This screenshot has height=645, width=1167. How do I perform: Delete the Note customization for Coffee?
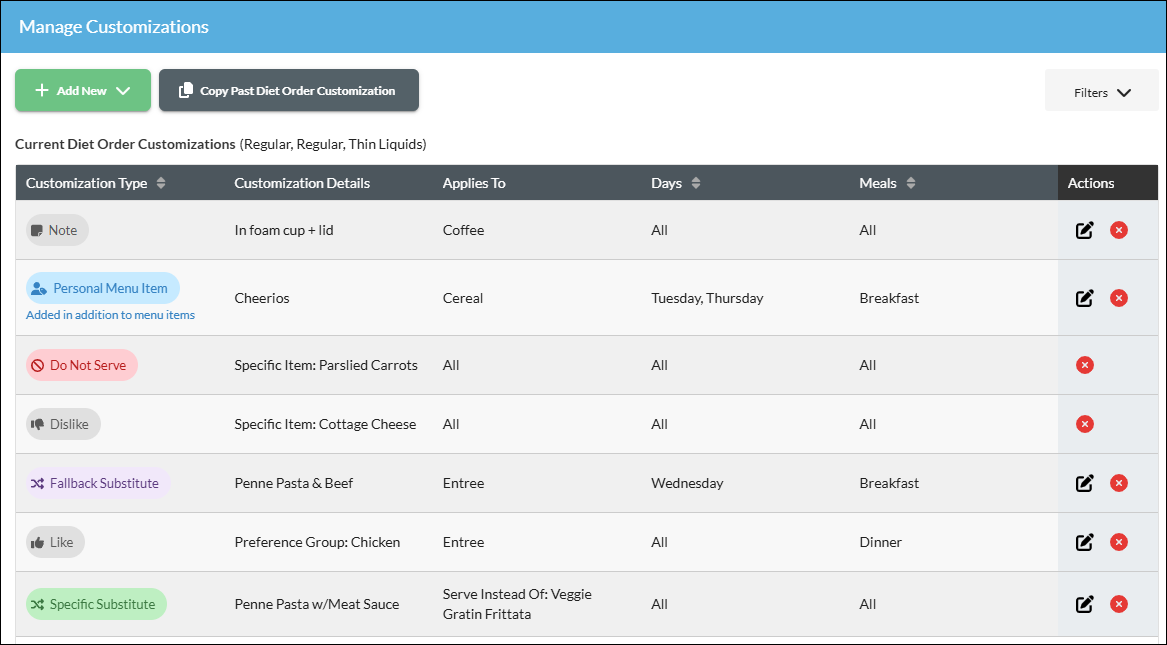click(x=1119, y=230)
